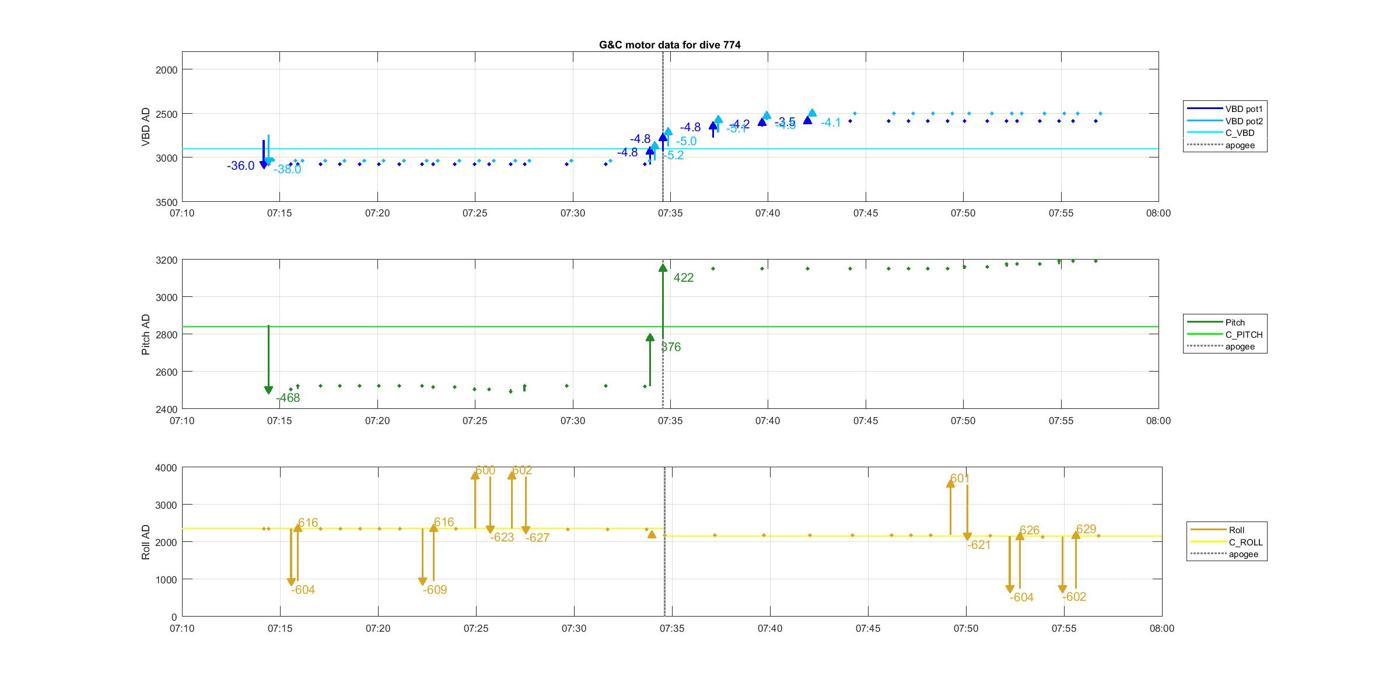The width and height of the screenshot is (1400, 693).
Task: Click the green arrowhead above the 422 label
Action: click(x=663, y=267)
